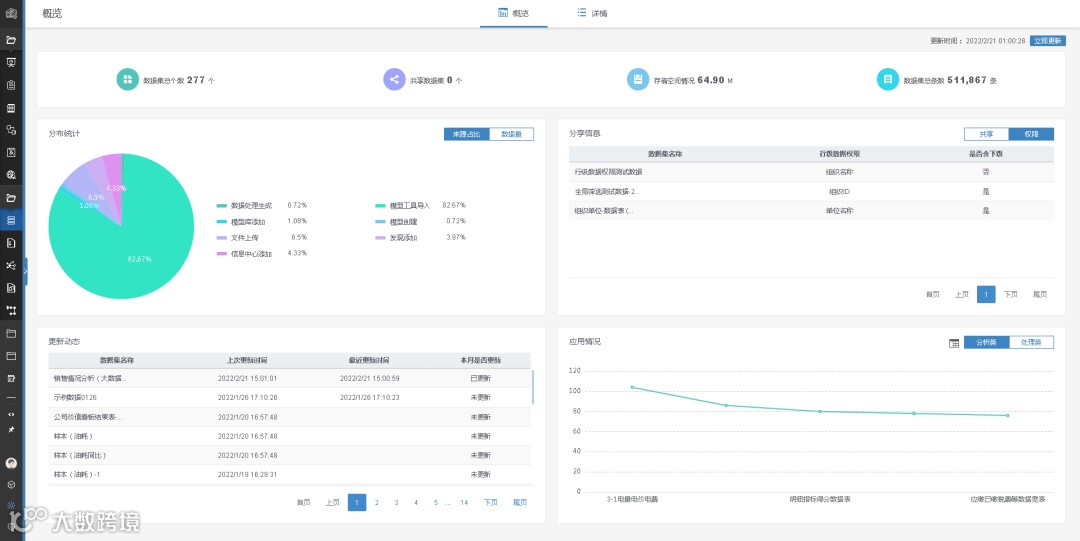Click 尾页 in update list pagination
Viewport: 1080px width, 541px height.
click(519, 502)
